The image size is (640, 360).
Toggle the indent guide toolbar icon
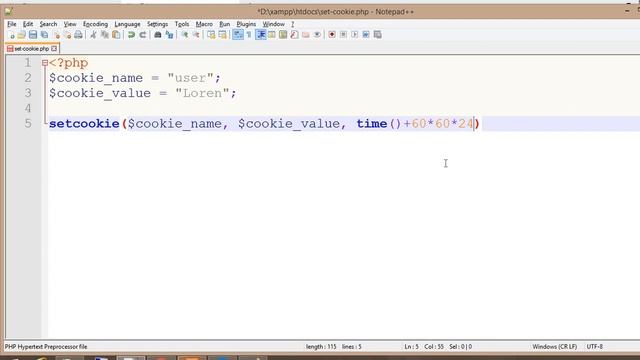point(260,35)
